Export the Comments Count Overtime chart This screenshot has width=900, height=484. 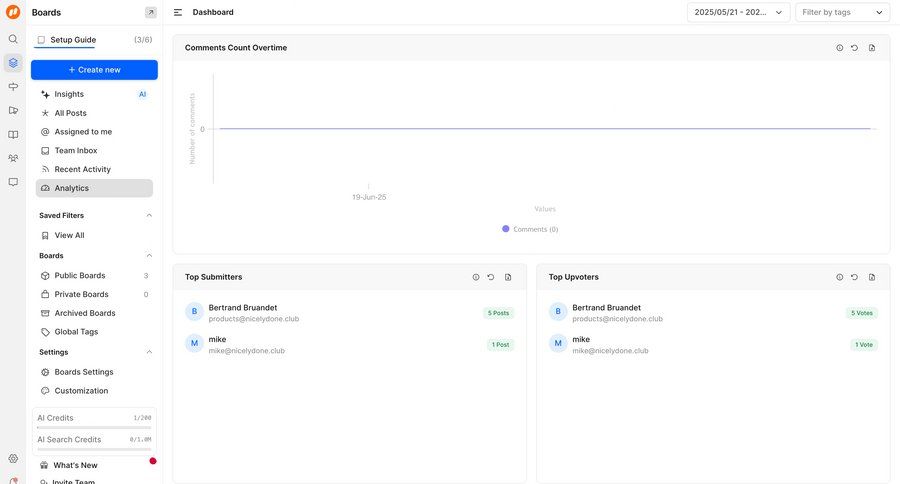pos(872,48)
